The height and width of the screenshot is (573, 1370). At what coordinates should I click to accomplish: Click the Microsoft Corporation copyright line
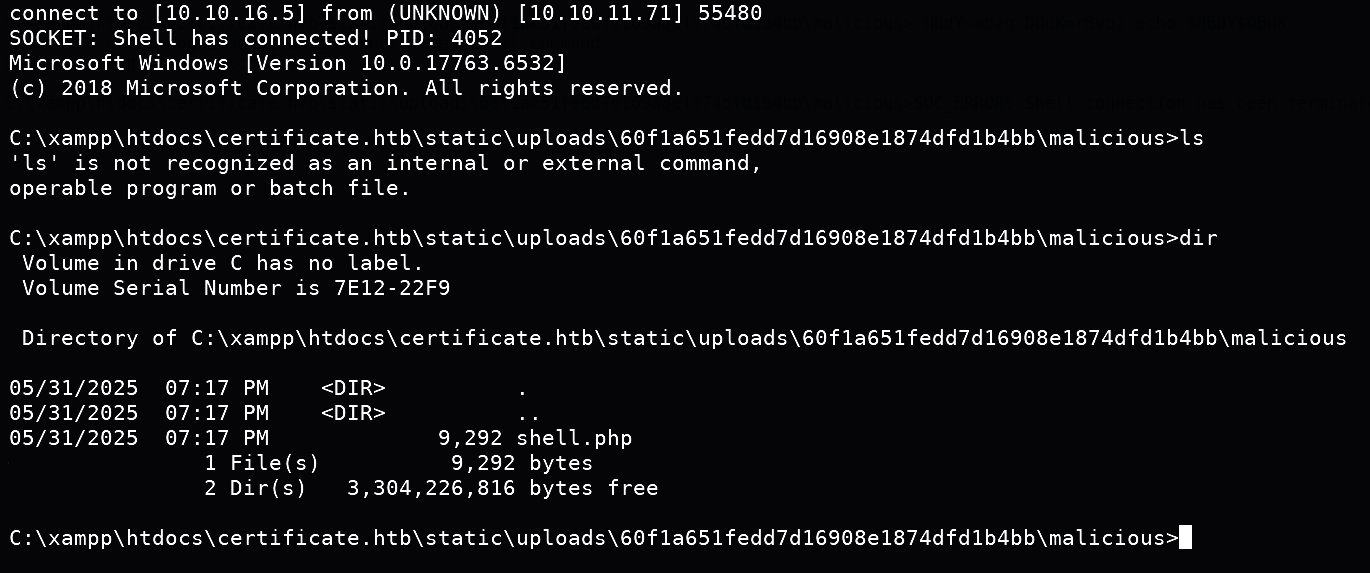point(346,88)
